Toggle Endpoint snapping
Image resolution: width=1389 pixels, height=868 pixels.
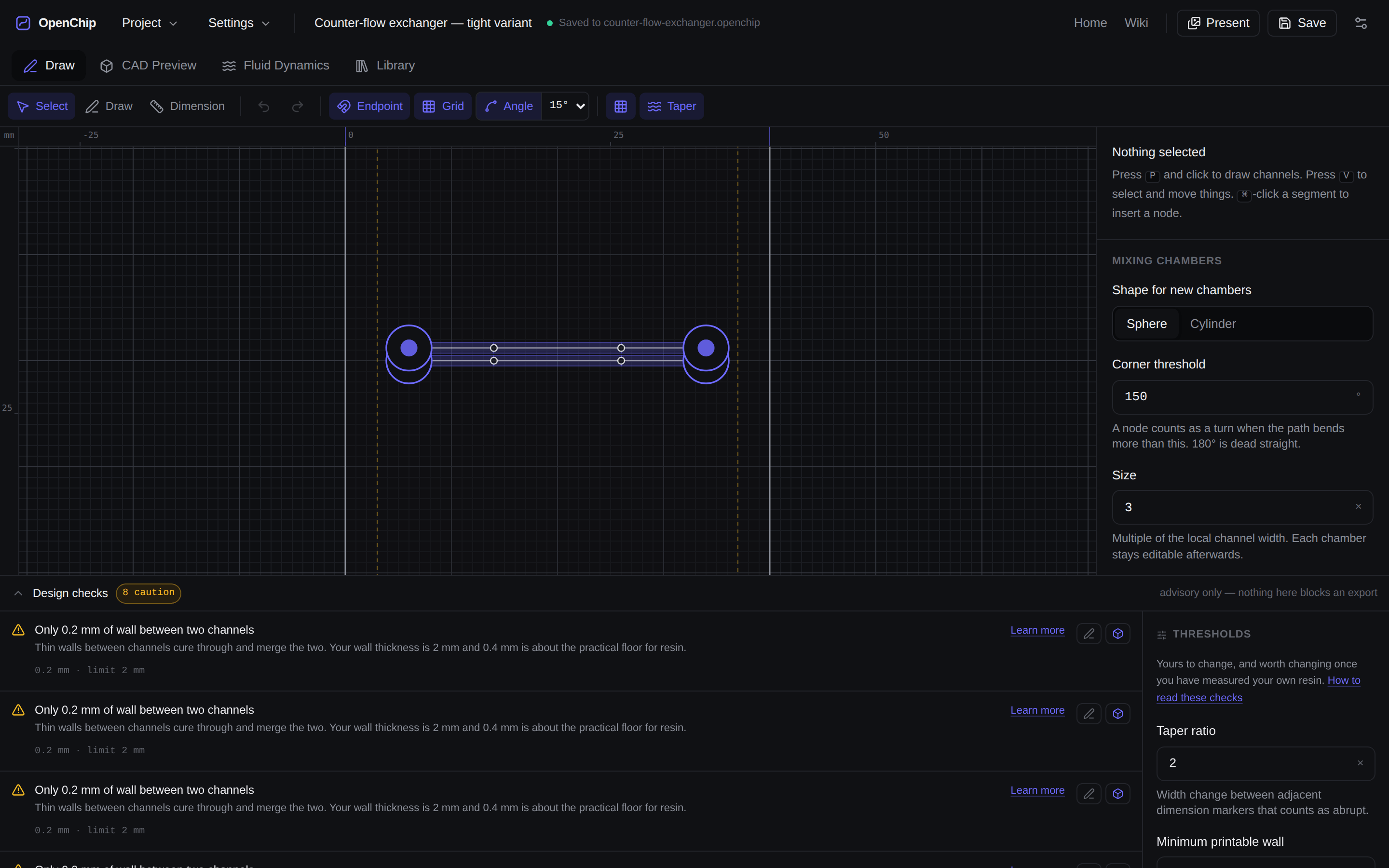[369, 106]
